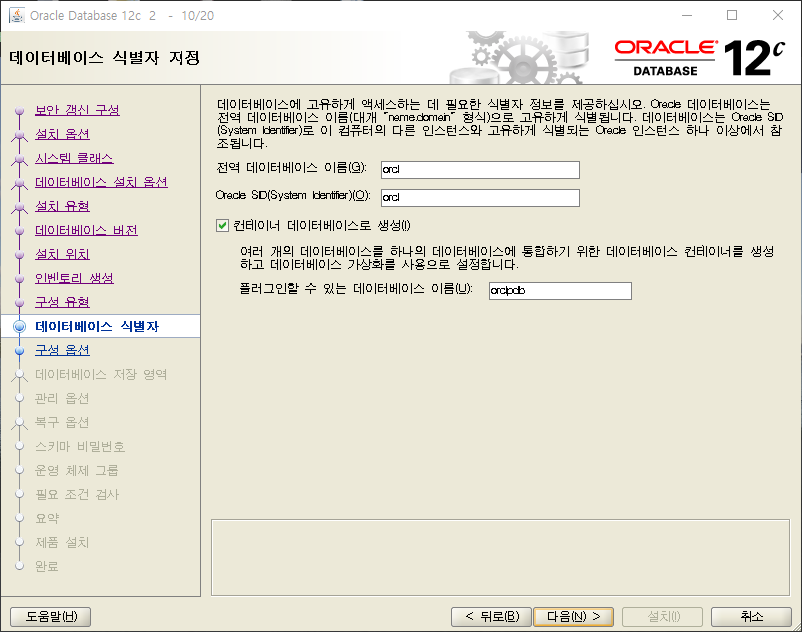Go to the 시스템 클래스 step
The image size is (802, 632).
pyautogui.click(x=74, y=158)
